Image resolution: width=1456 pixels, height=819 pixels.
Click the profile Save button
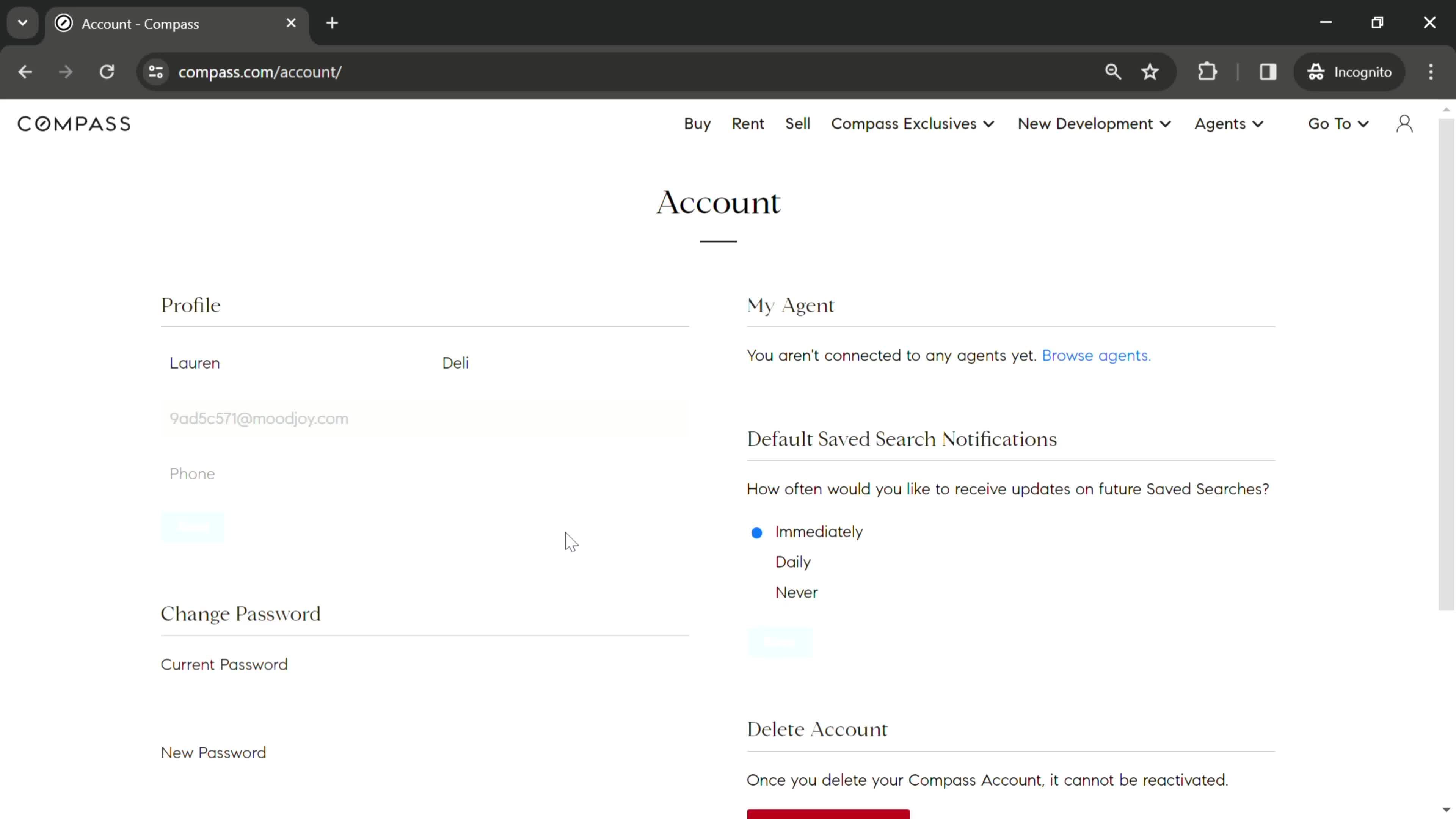[193, 527]
